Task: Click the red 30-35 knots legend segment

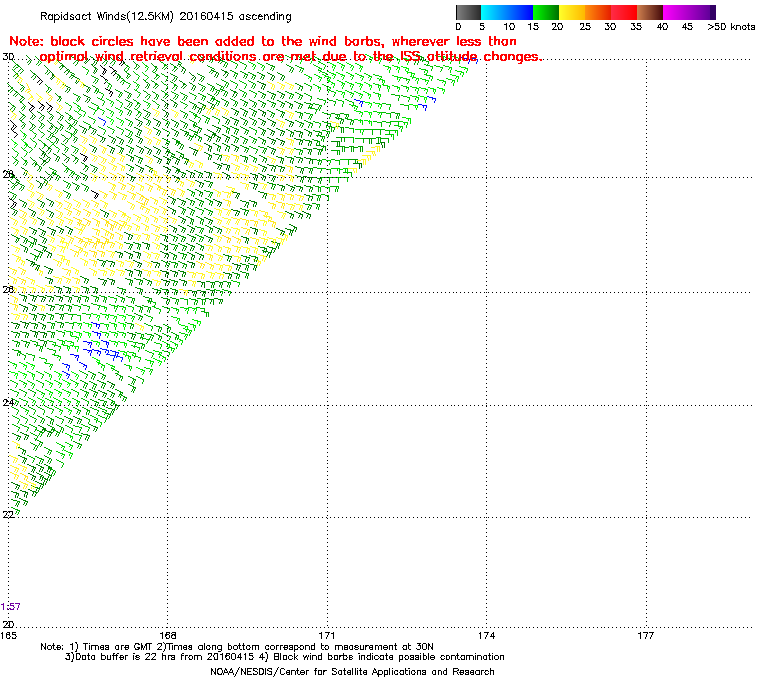Action: pyautogui.click(x=624, y=12)
